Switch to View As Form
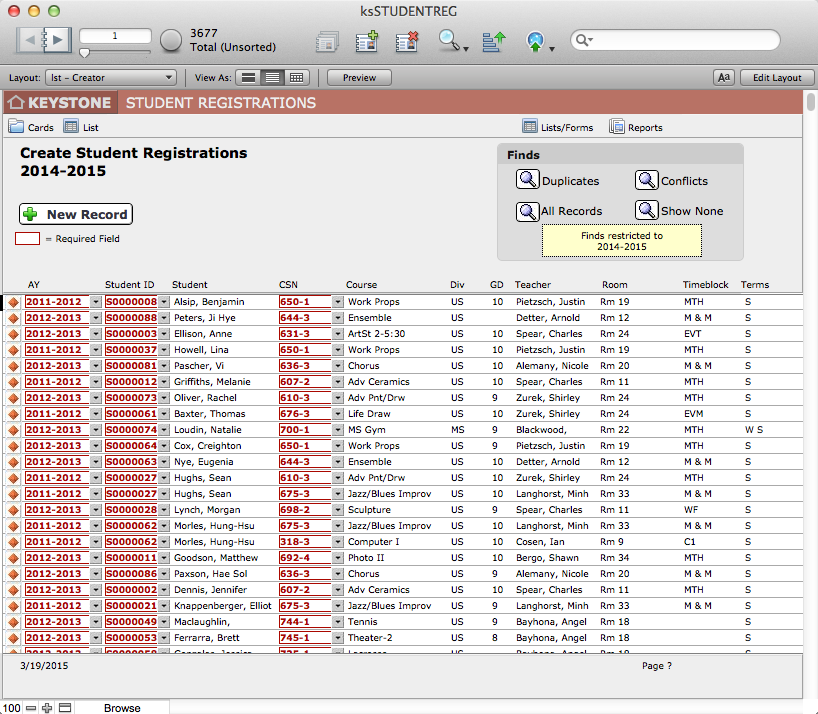 (248, 78)
